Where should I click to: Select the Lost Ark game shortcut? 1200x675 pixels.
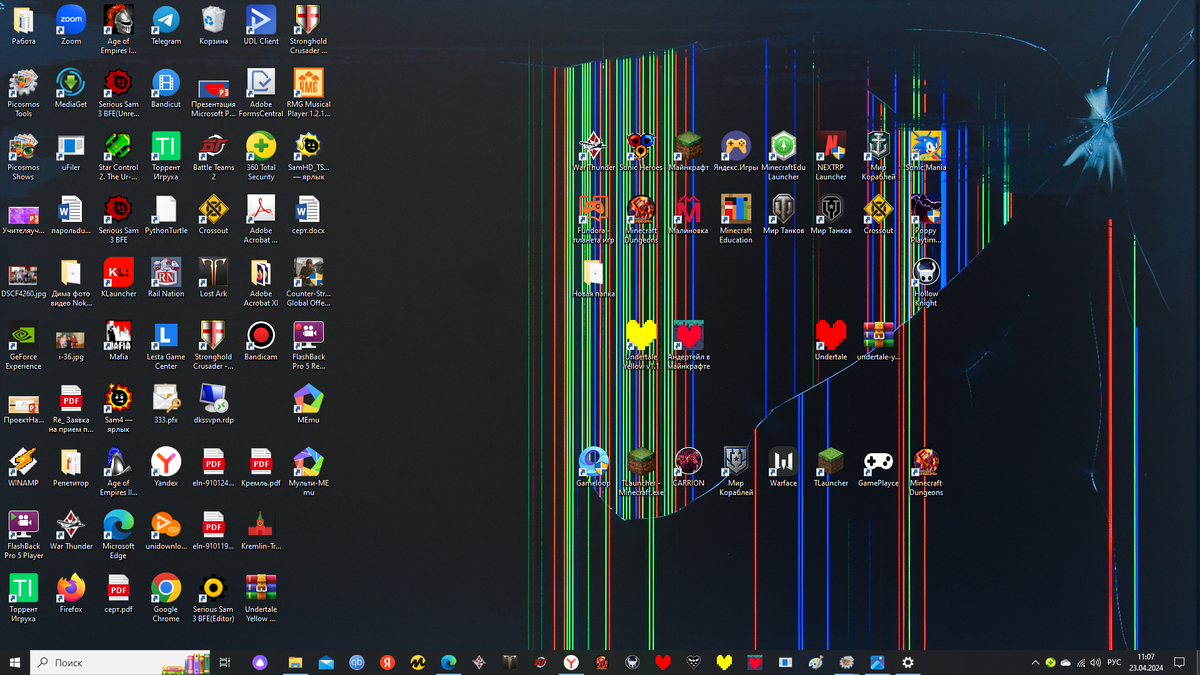coord(213,278)
